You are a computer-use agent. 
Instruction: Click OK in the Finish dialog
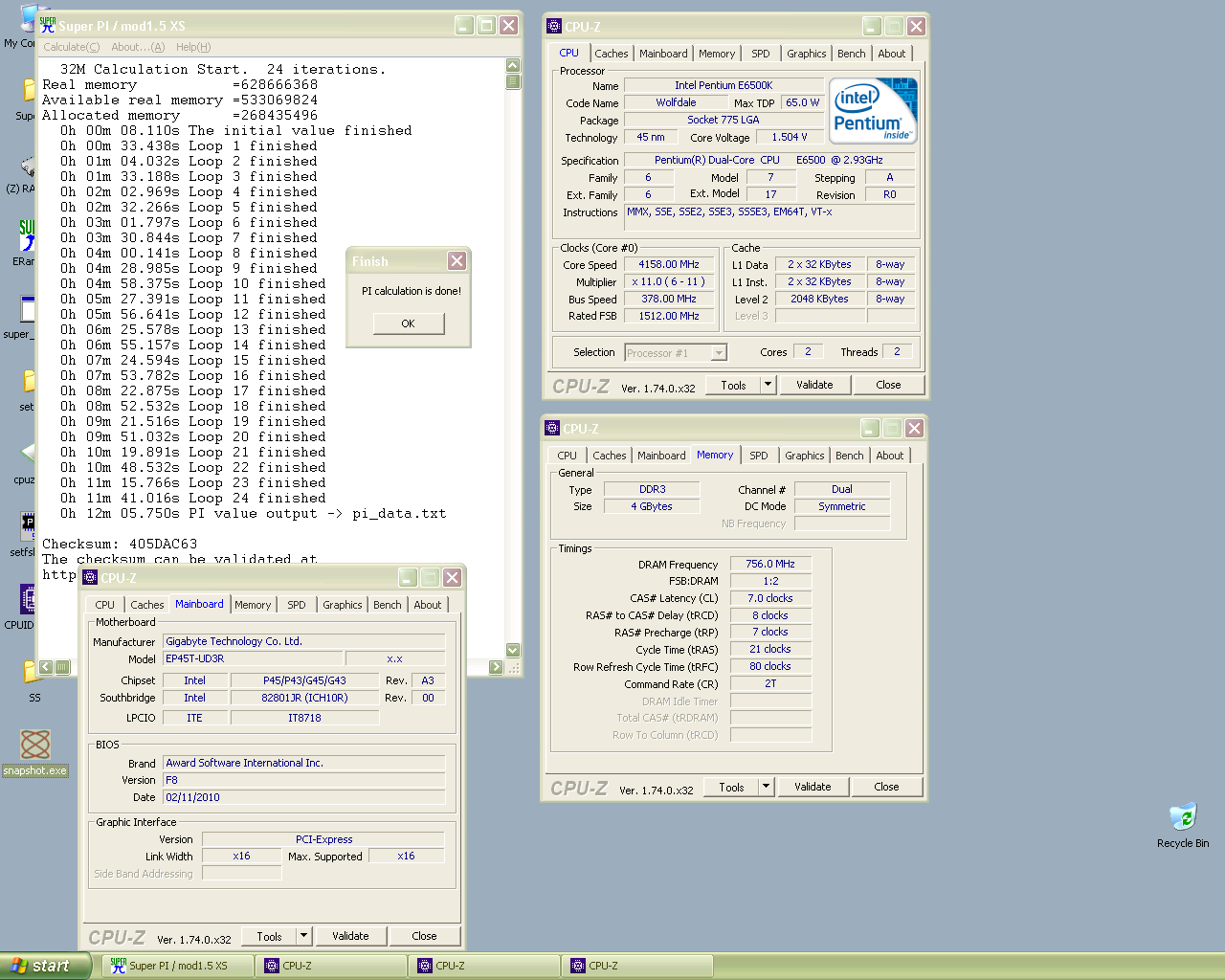click(x=408, y=323)
